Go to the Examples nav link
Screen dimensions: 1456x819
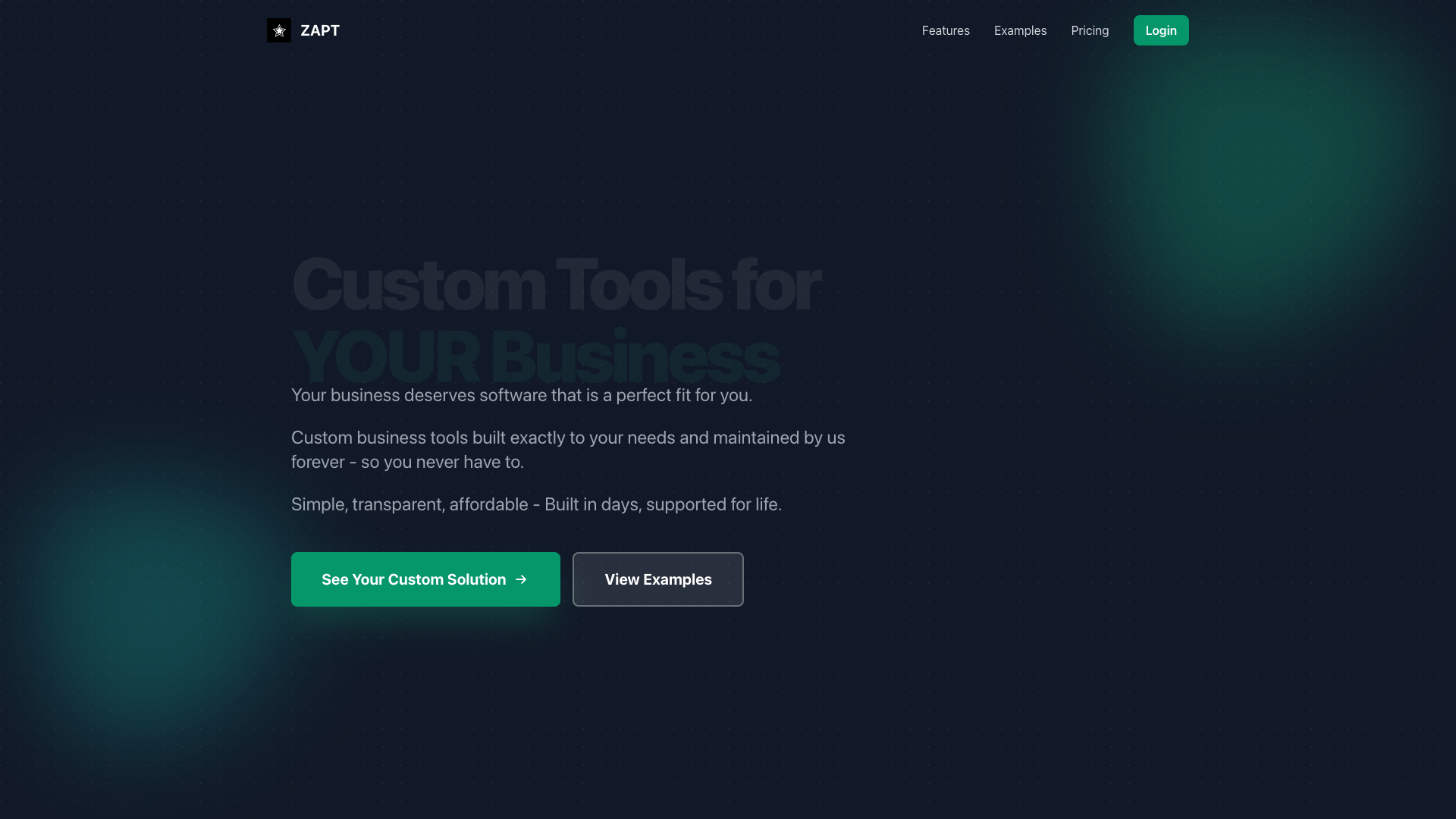pos(1020,30)
